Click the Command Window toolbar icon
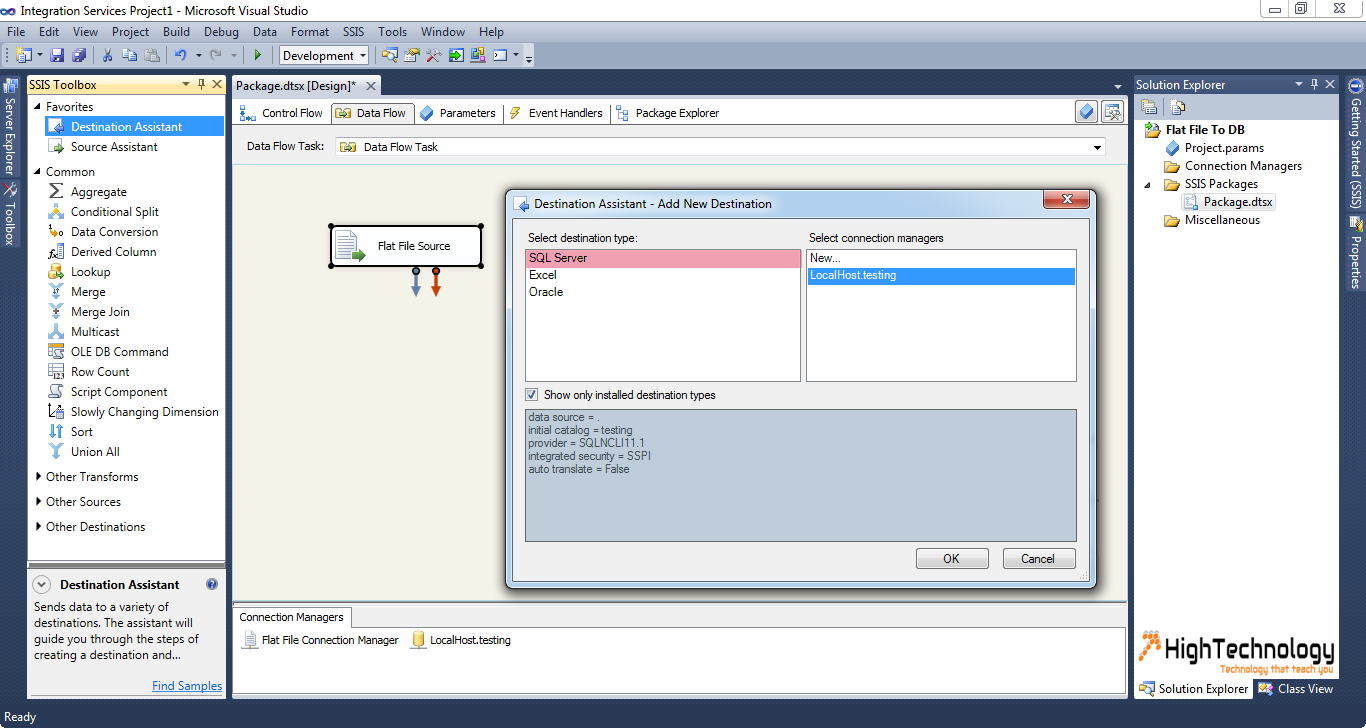The height and width of the screenshot is (728, 1366). pos(501,55)
